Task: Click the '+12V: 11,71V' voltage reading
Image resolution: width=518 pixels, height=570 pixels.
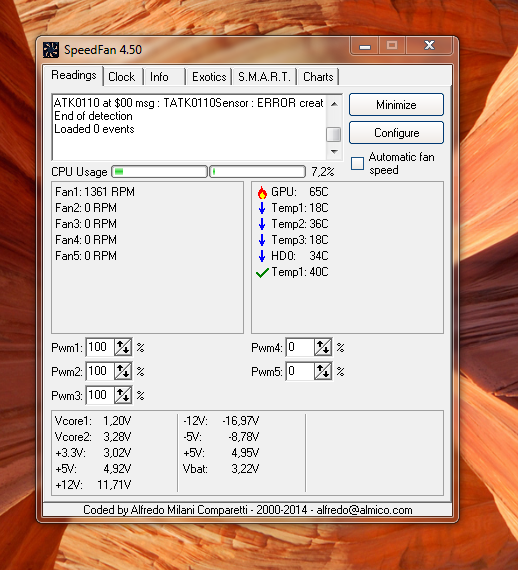Action: pyautogui.click(x=93, y=485)
